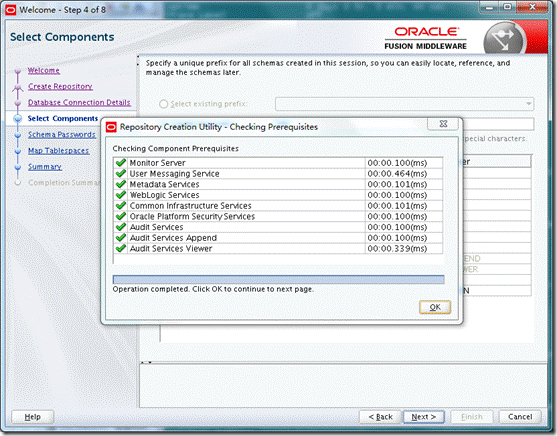
Task: Click the green check beside WebLogic Services
Action: click(x=121, y=195)
